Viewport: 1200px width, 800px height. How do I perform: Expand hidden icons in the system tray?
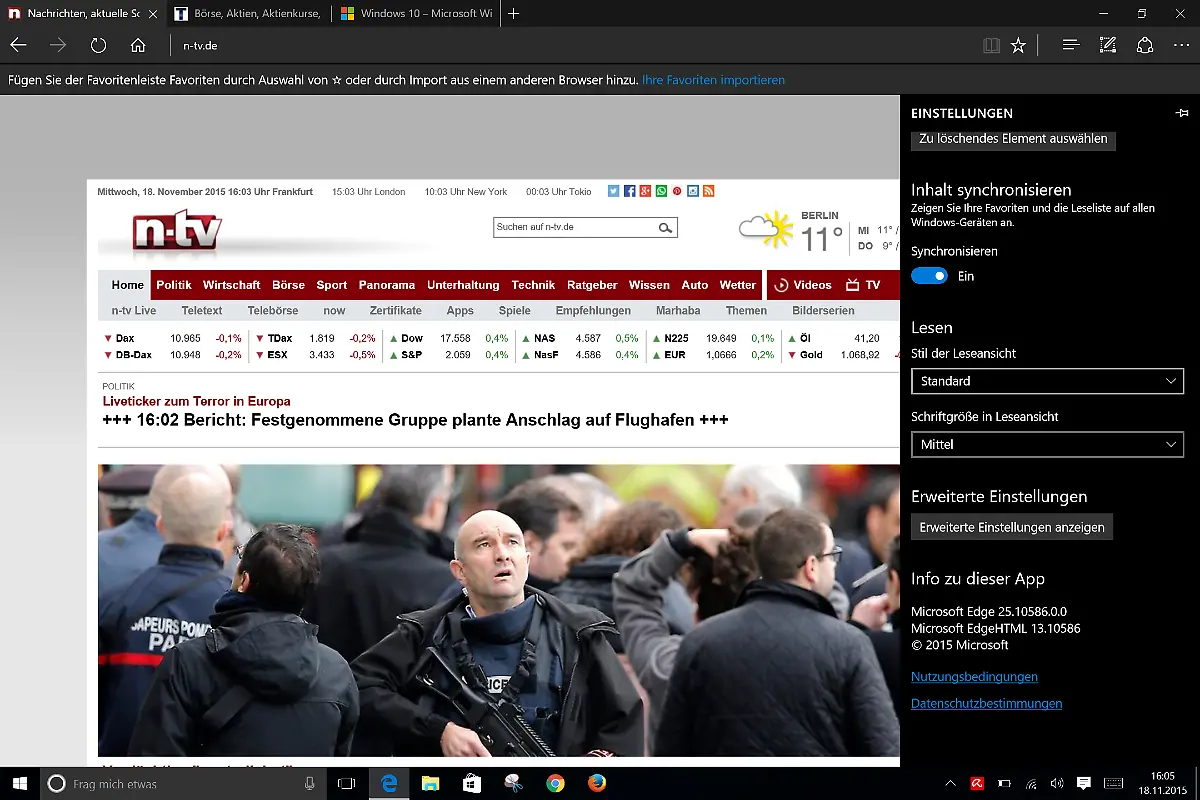[950, 784]
